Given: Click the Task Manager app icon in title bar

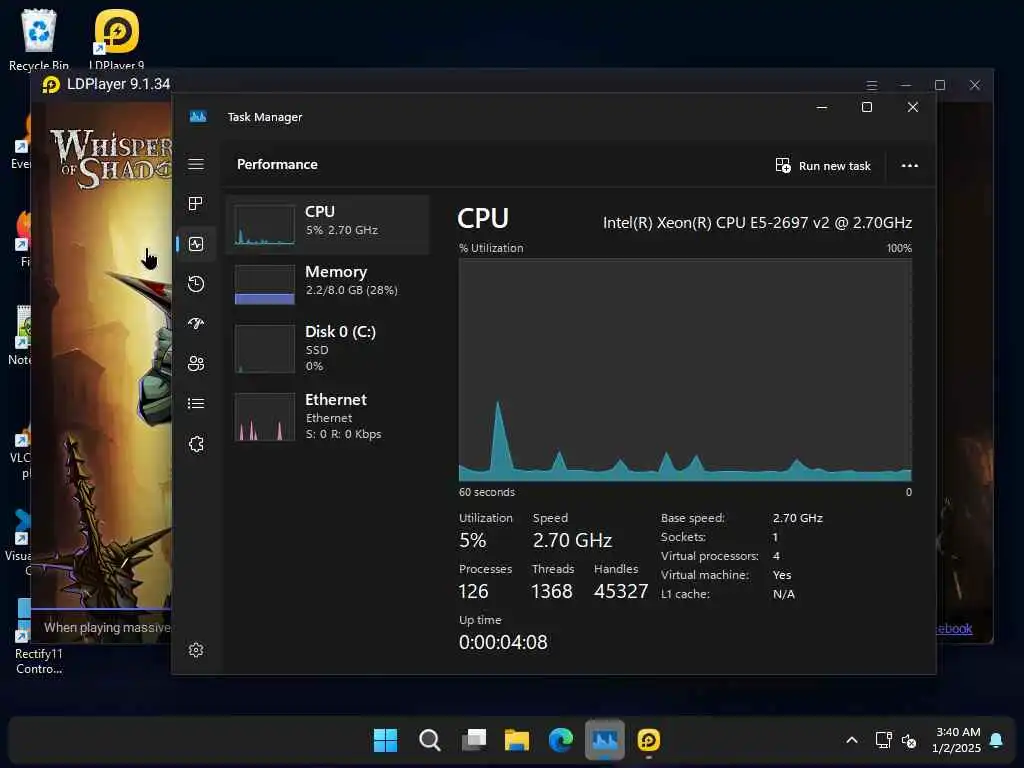Looking at the screenshot, I should [198, 117].
